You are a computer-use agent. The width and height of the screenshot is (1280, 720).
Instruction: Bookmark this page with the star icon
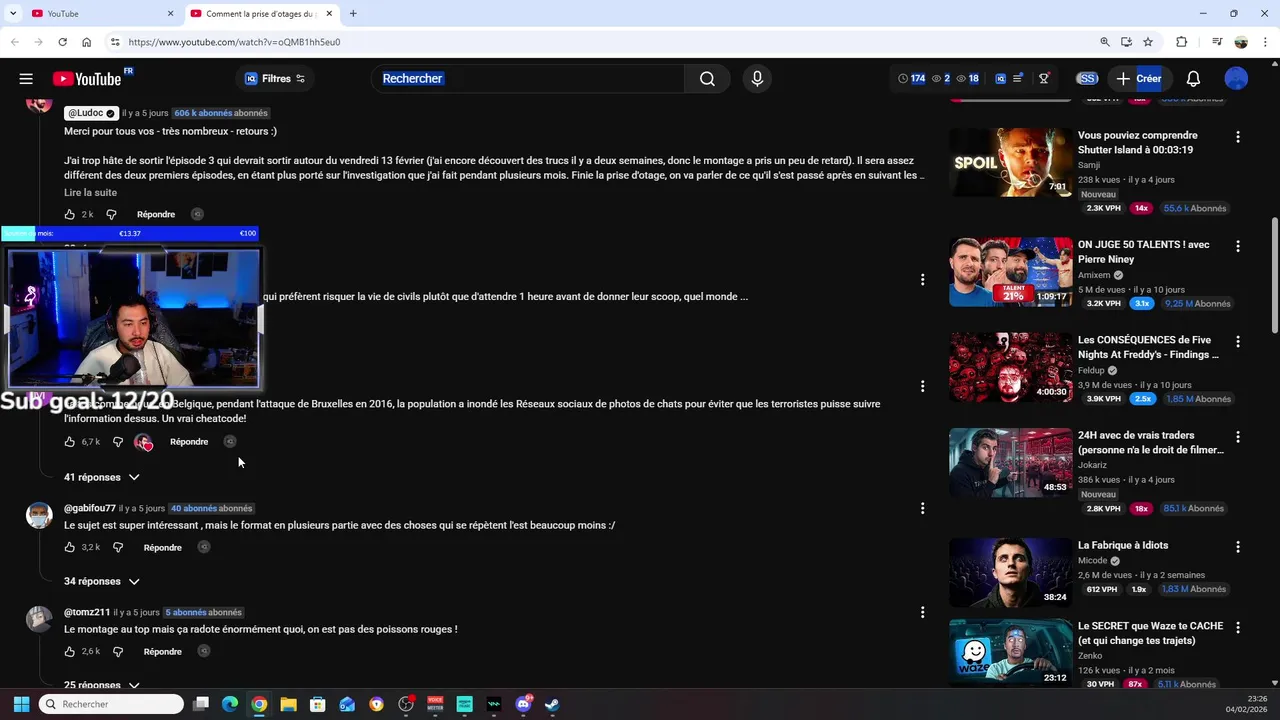[x=1148, y=42]
